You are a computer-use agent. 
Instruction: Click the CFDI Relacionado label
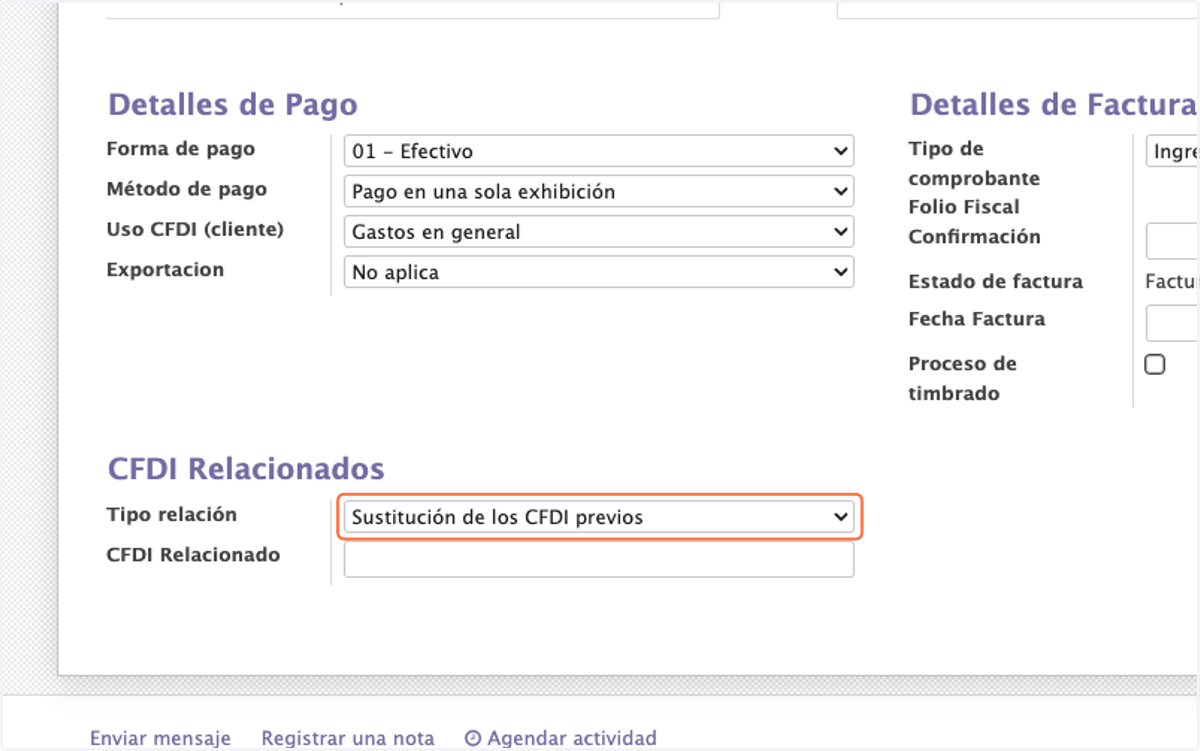[x=193, y=555]
